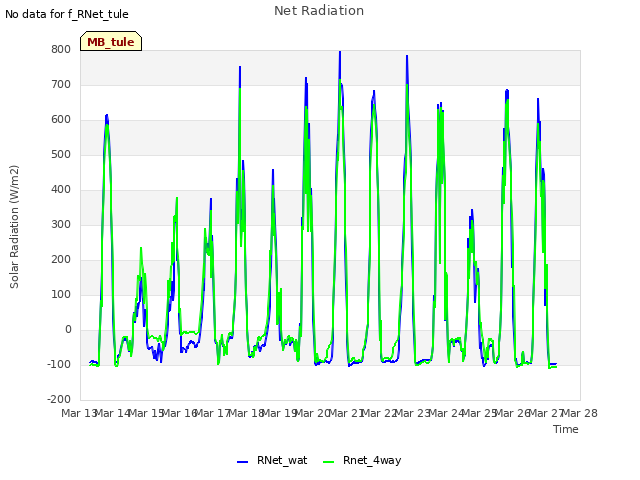This screenshot has width=640, height=480.
Task: Click the Mar 24 x-axis date label
Action: tap(446, 413)
